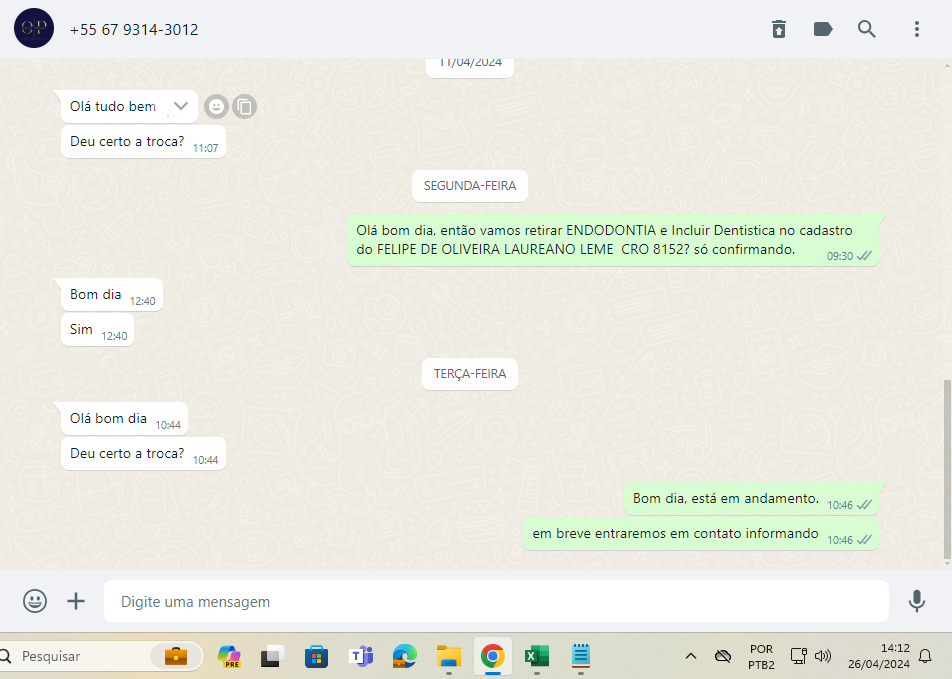
Task: Launch Microsoft Teams from taskbar
Action: (x=361, y=657)
